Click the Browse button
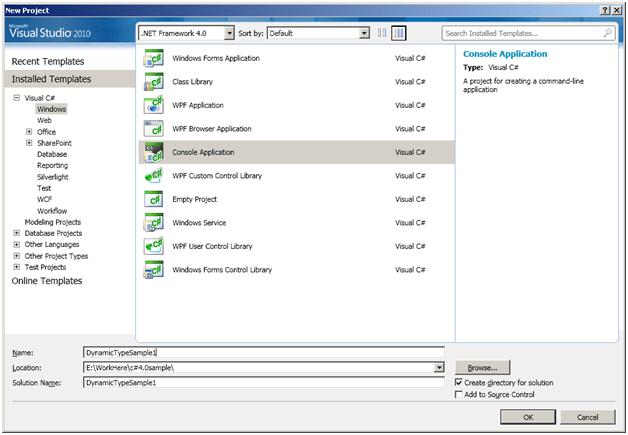 click(x=483, y=367)
